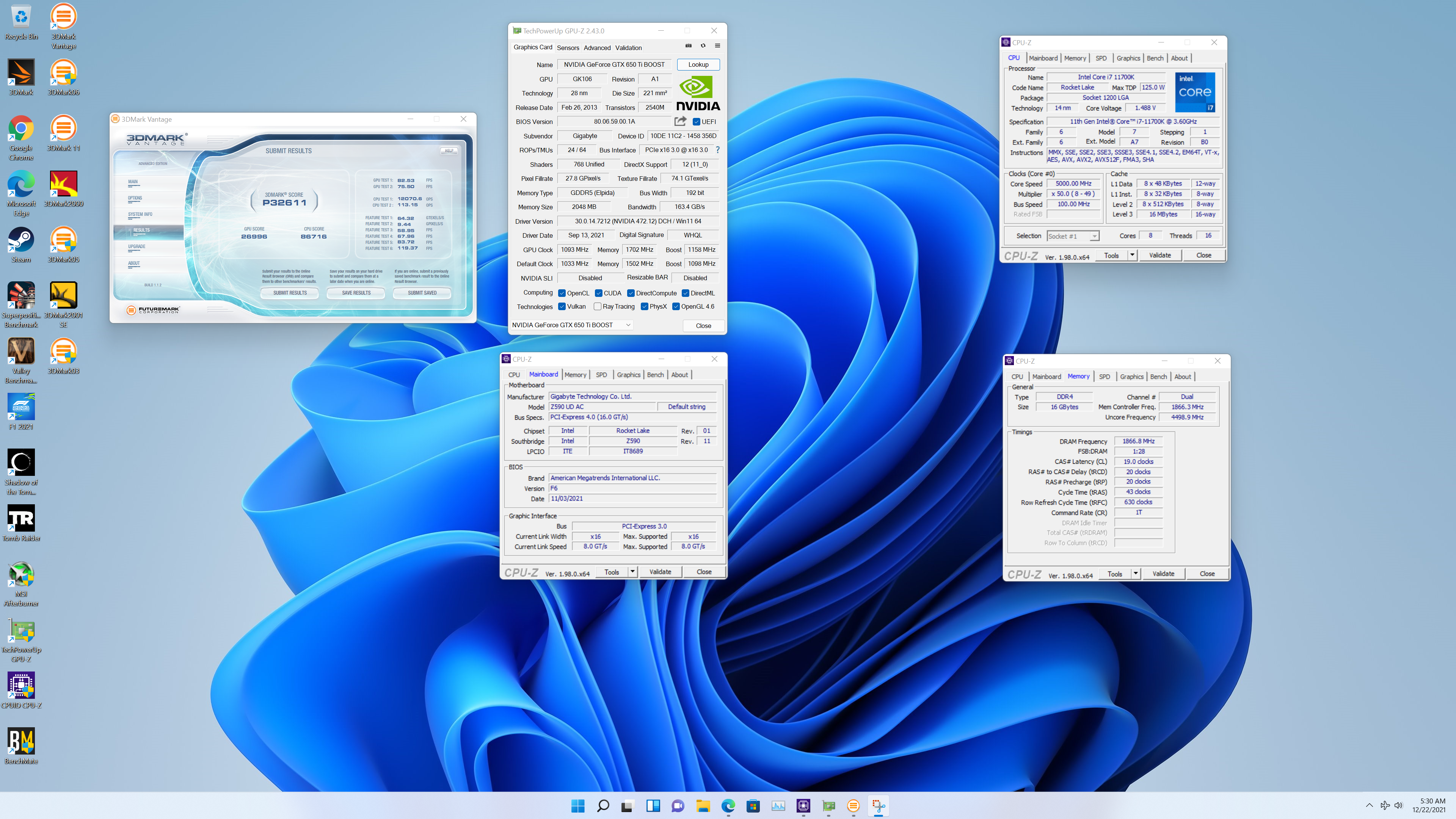
Task: Launch MSI Afterburner from the desktop
Action: (x=21, y=583)
